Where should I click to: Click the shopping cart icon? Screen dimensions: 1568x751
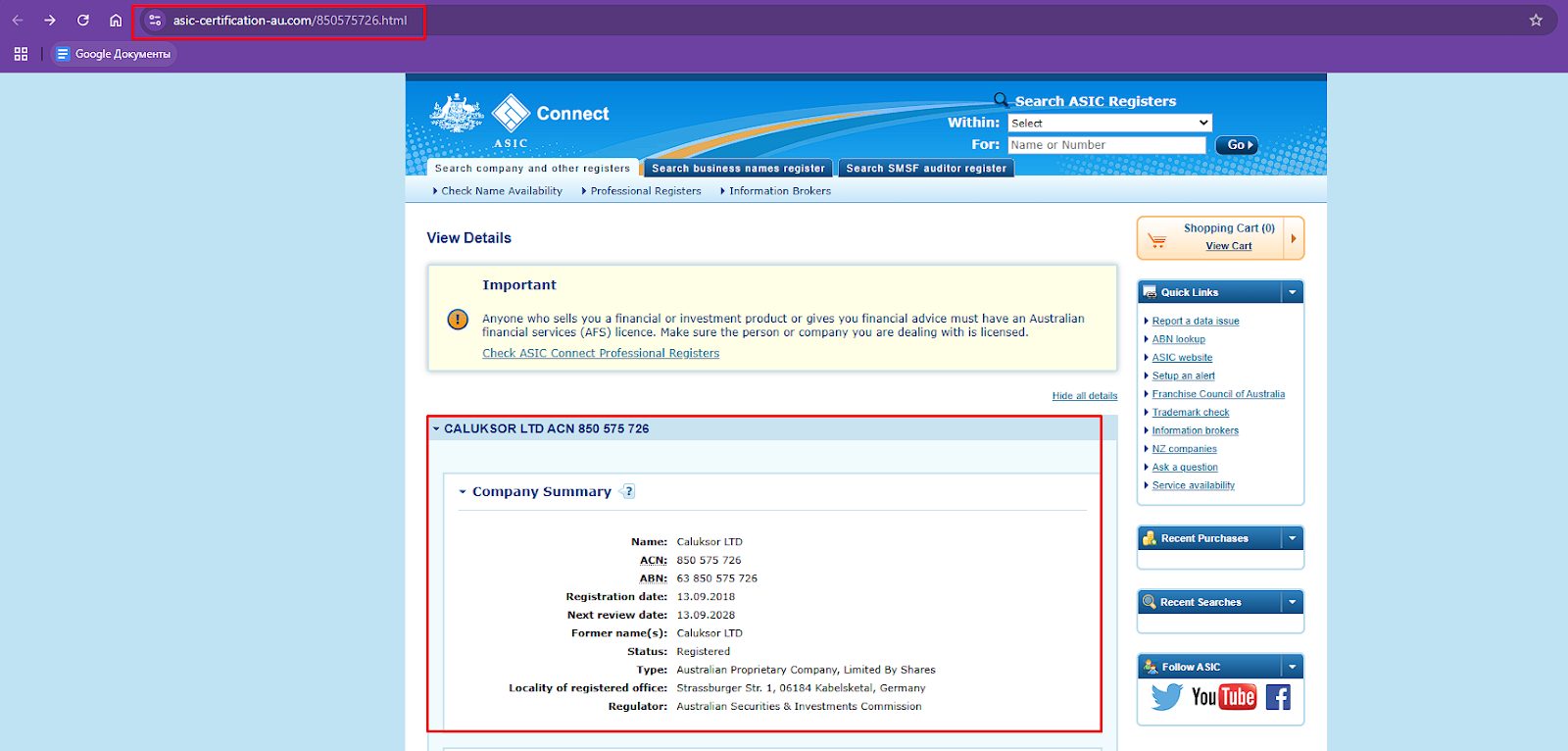tap(1157, 240)
